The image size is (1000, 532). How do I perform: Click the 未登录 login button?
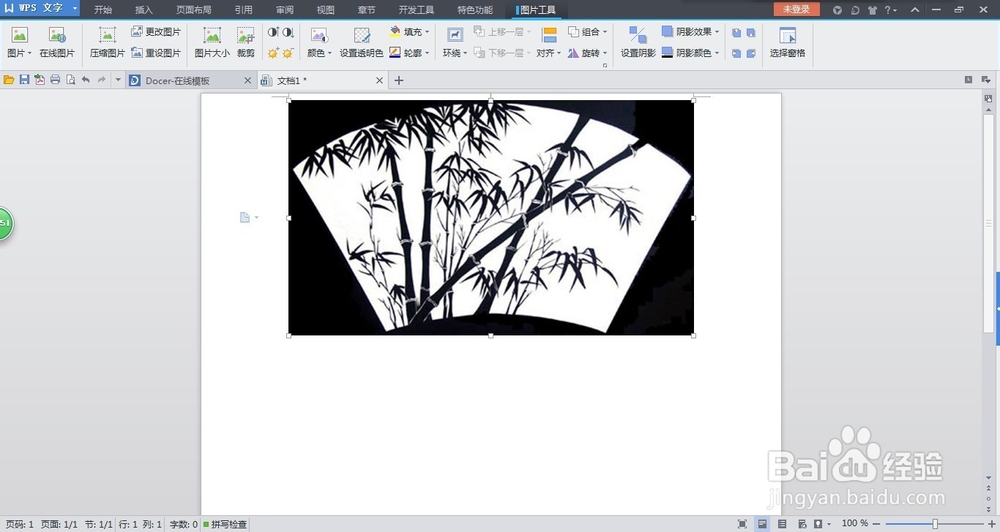pos(797,9)
